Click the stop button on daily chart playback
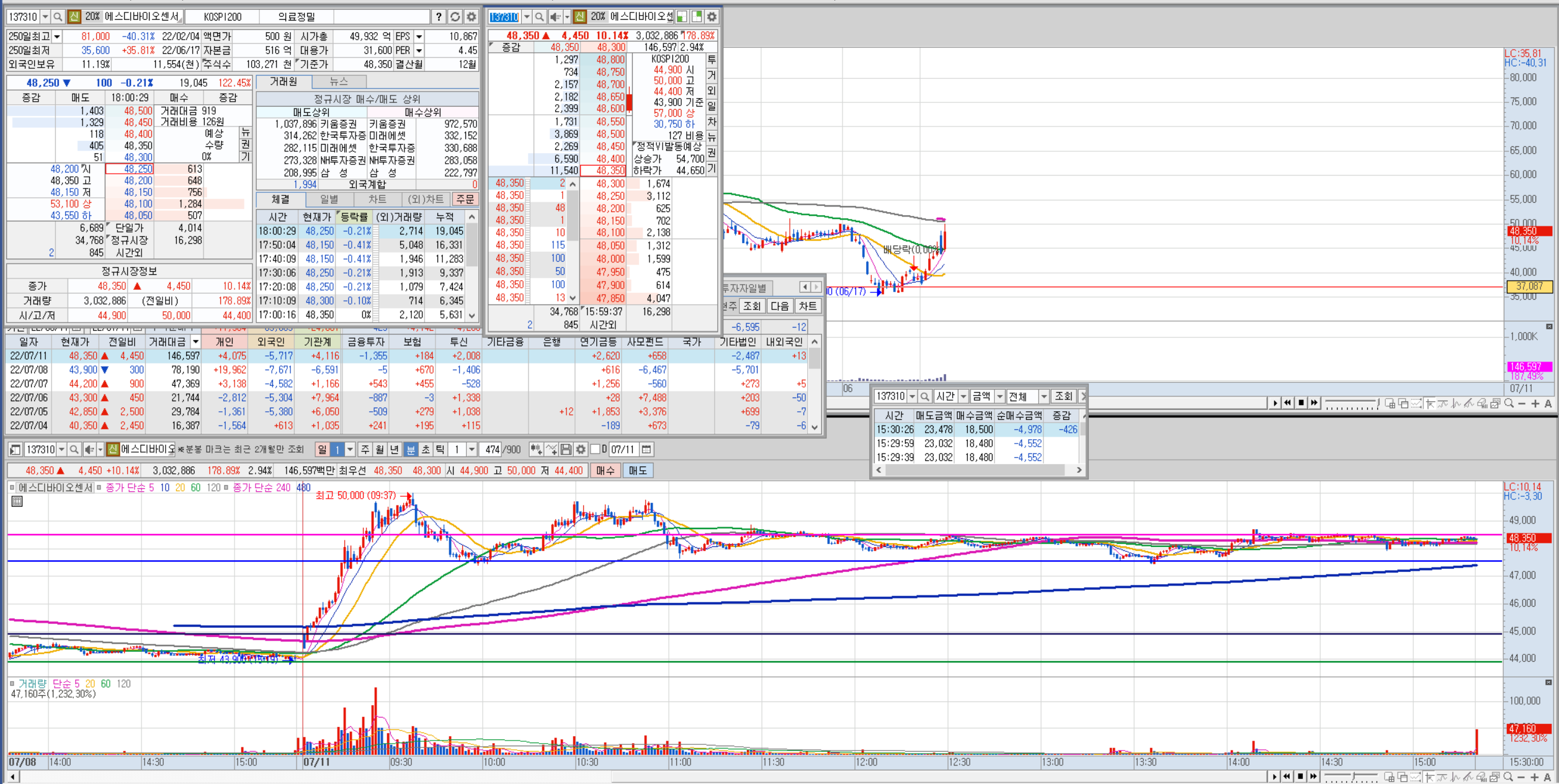1559x784 pixels. [1301, 403]
